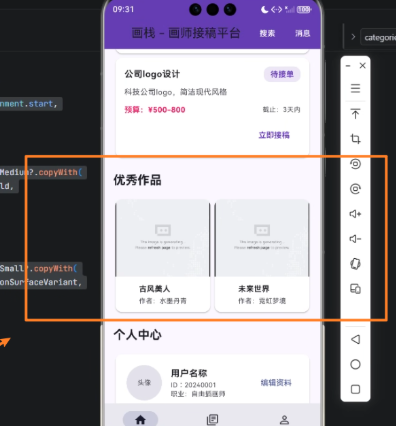
Task: Tap the 立即接稿 link on logo card
Action: click(274, 135)
